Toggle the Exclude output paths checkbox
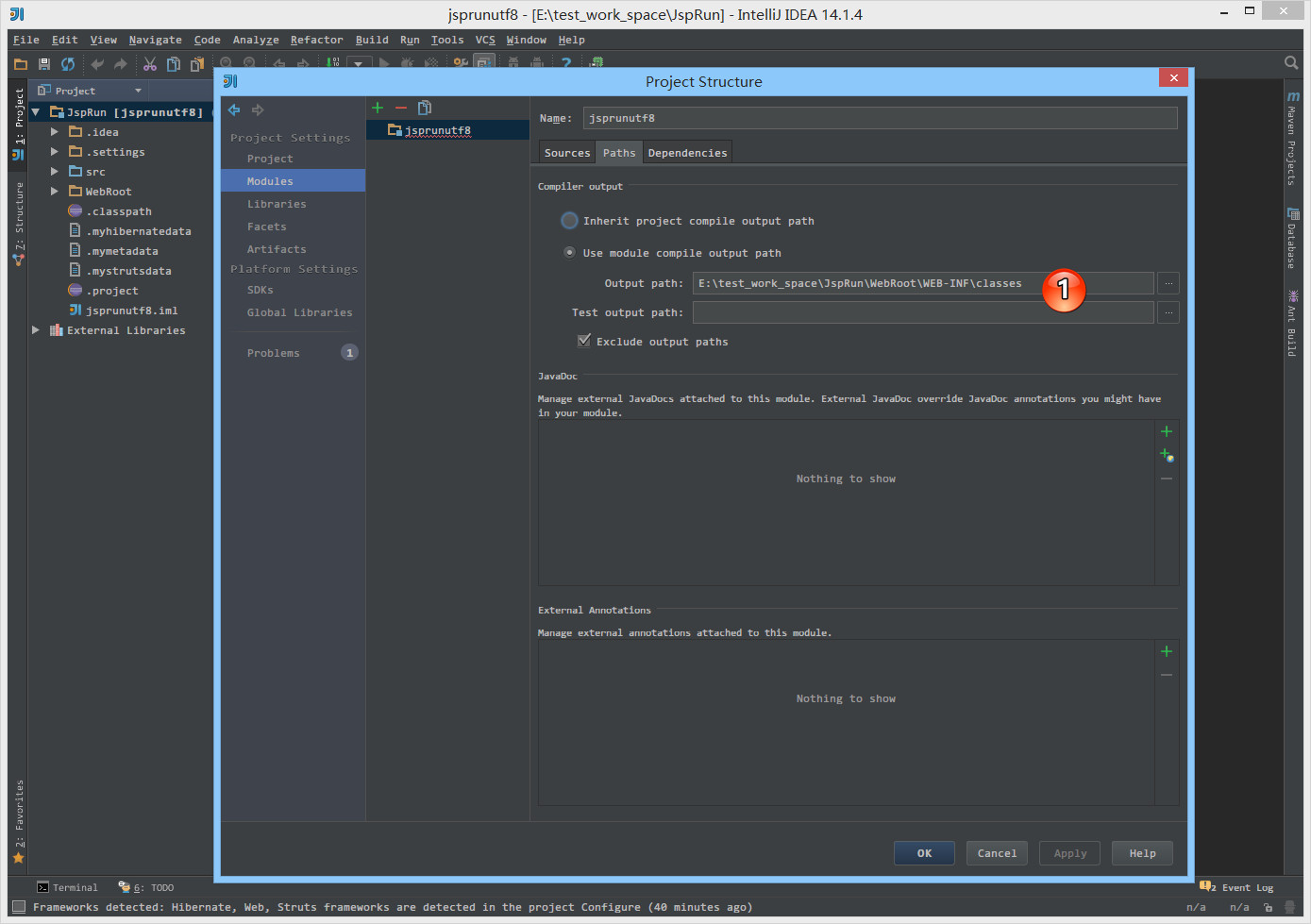1311x924 pixels. [x=584, y=341]
